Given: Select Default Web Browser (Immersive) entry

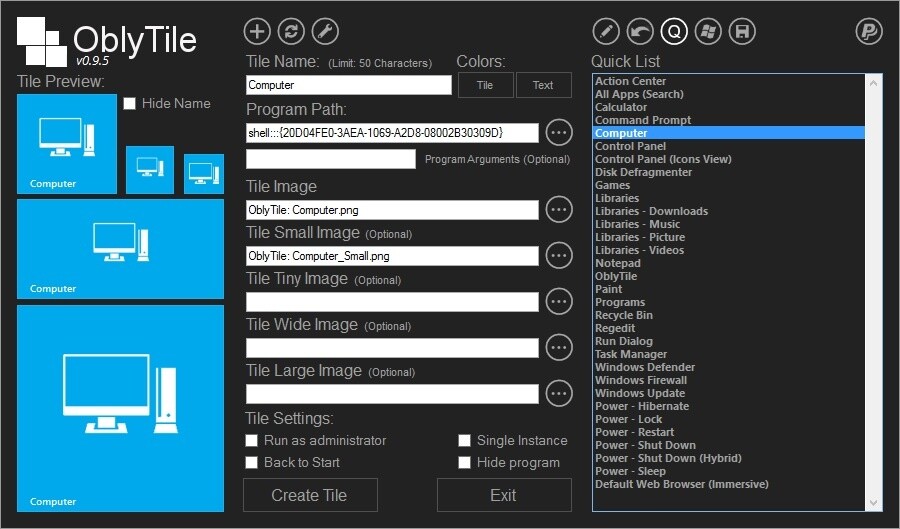Looking at the screenshot, I should (681, 484).
